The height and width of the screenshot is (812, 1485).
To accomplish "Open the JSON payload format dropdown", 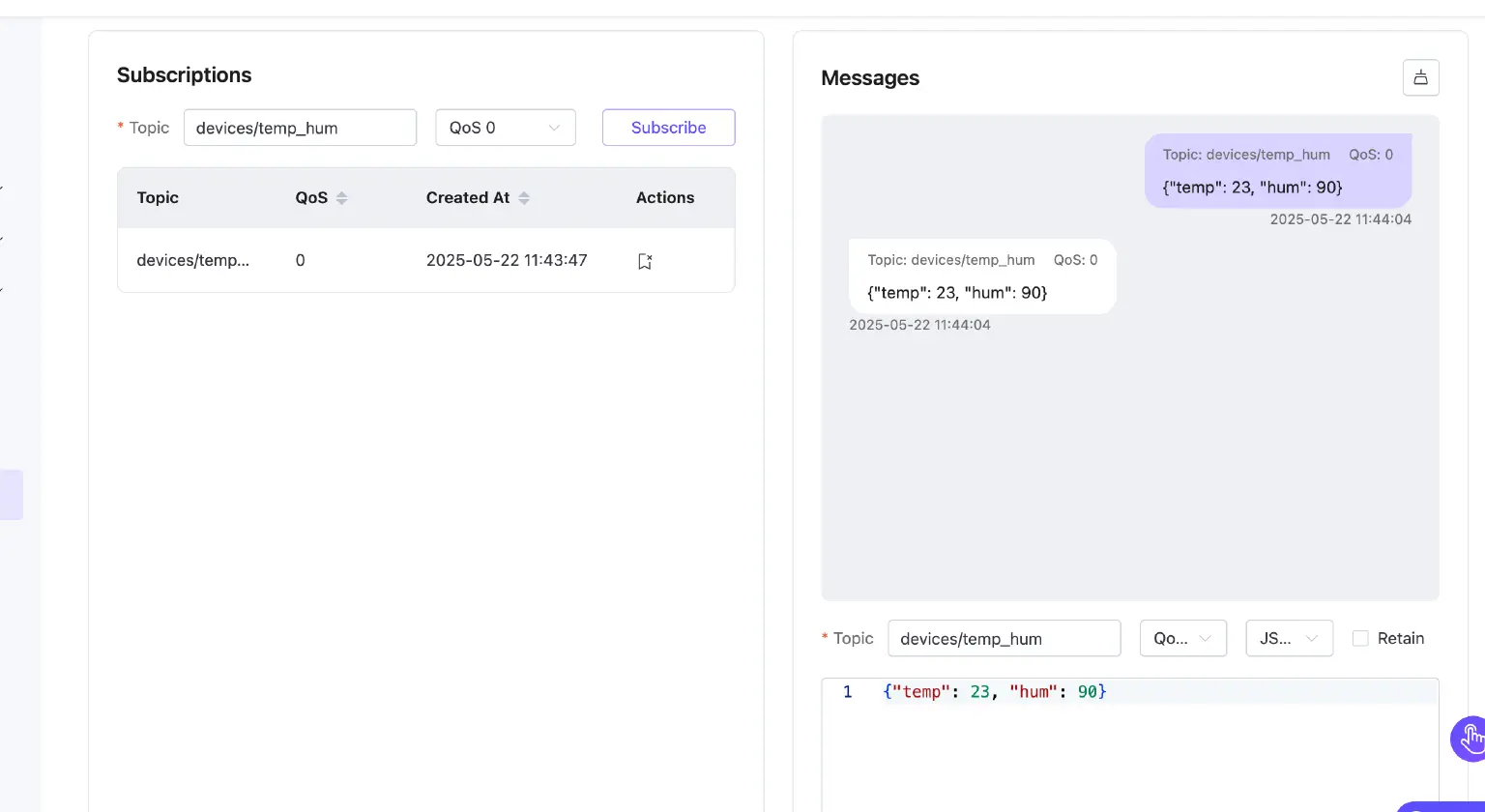I will [1289, 638].
